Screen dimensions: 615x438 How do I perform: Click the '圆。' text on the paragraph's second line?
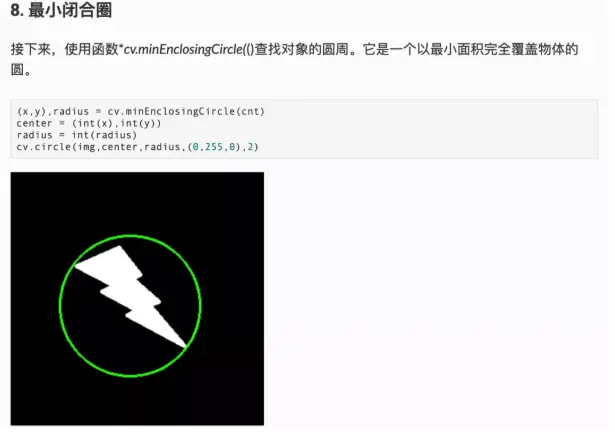(21, 69)
